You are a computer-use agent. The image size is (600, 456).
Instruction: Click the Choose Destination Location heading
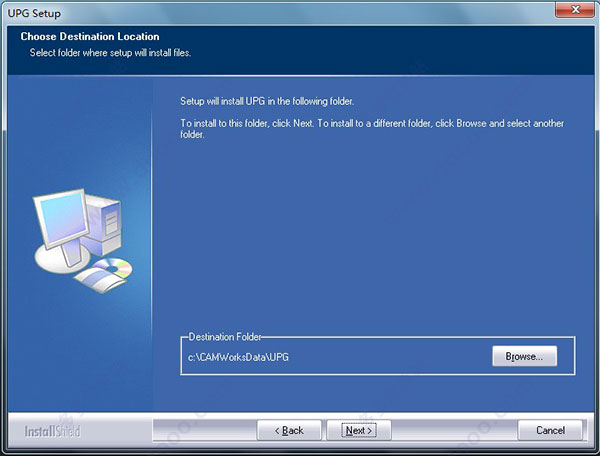(x=90, y=36)
